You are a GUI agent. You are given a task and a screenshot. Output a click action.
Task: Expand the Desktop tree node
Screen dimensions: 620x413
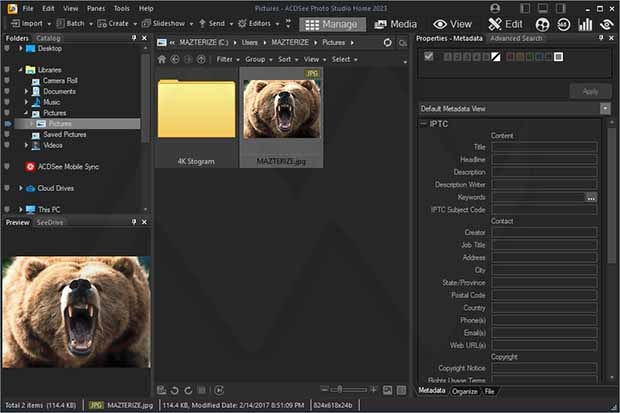21,49
